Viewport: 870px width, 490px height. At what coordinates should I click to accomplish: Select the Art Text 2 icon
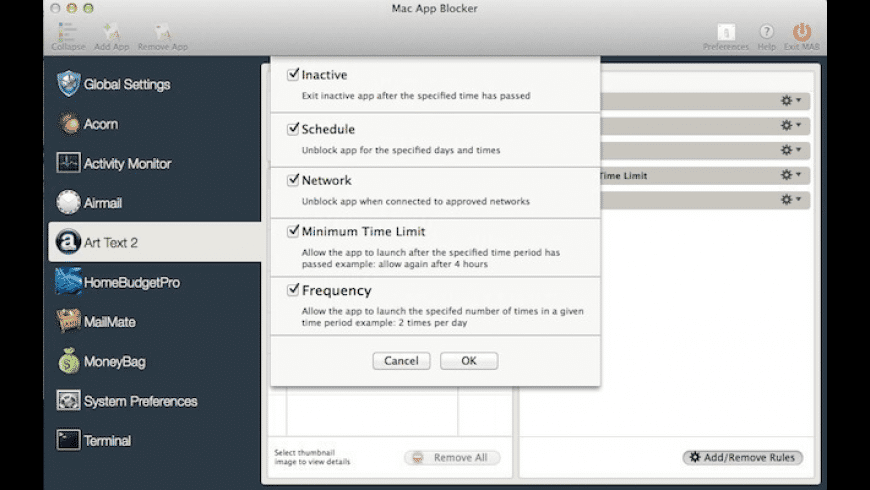pyautogui.click(x=68, y=242)
